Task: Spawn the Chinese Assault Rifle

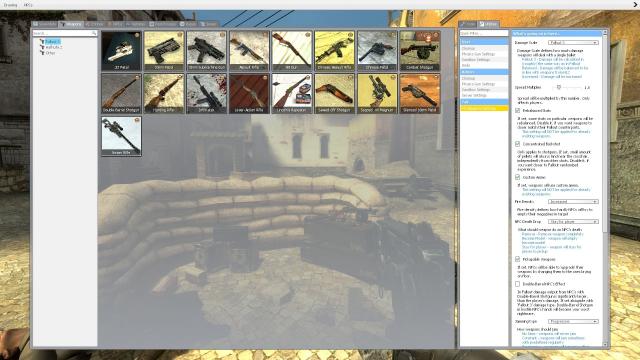Action: pos(334,51)
